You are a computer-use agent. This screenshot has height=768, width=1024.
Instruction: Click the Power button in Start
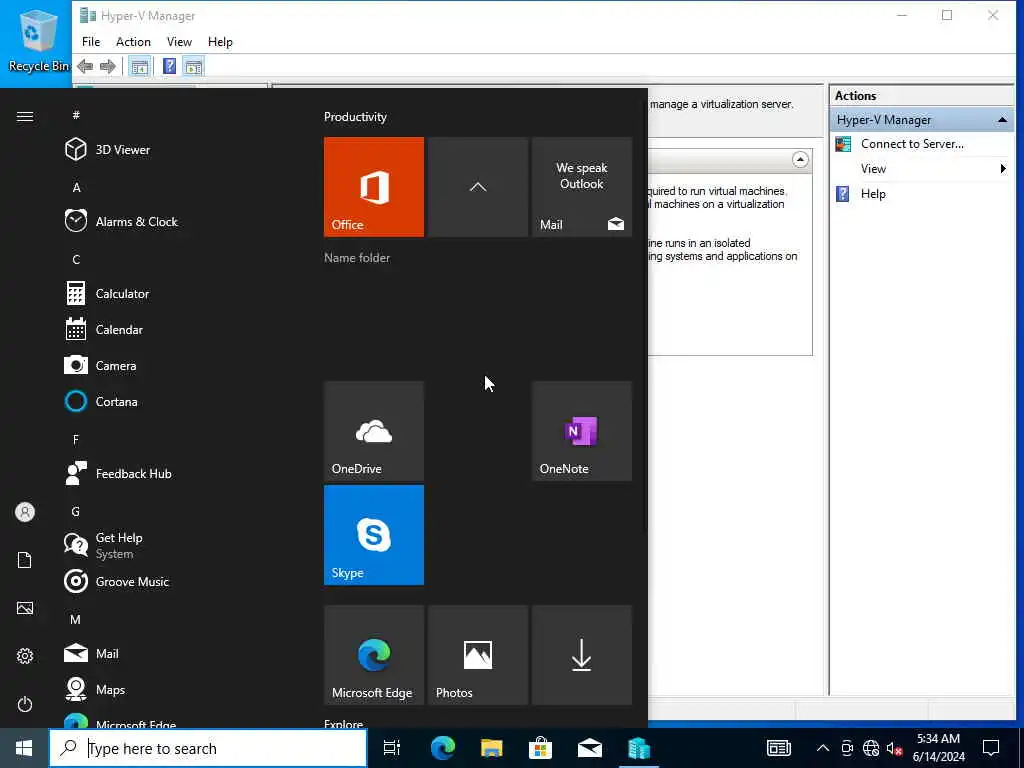25,704
